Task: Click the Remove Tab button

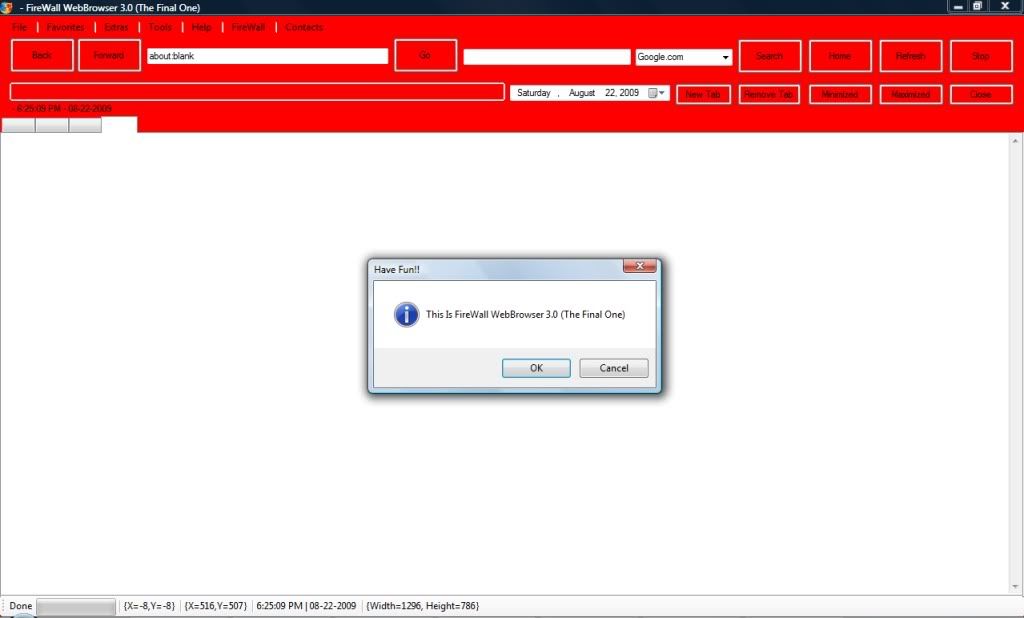Action: pyautogui.click(x=769, y=95)
